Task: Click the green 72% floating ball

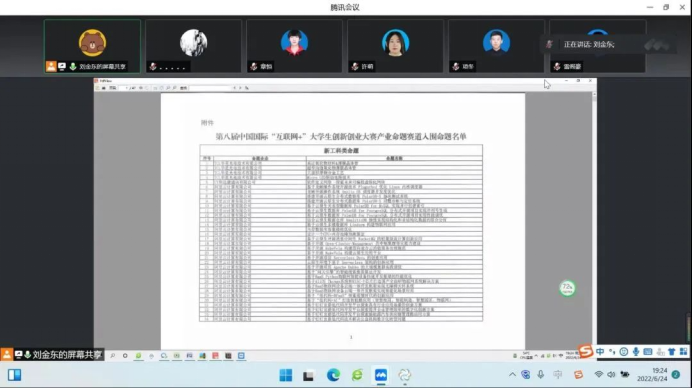Action: point(567,288)
